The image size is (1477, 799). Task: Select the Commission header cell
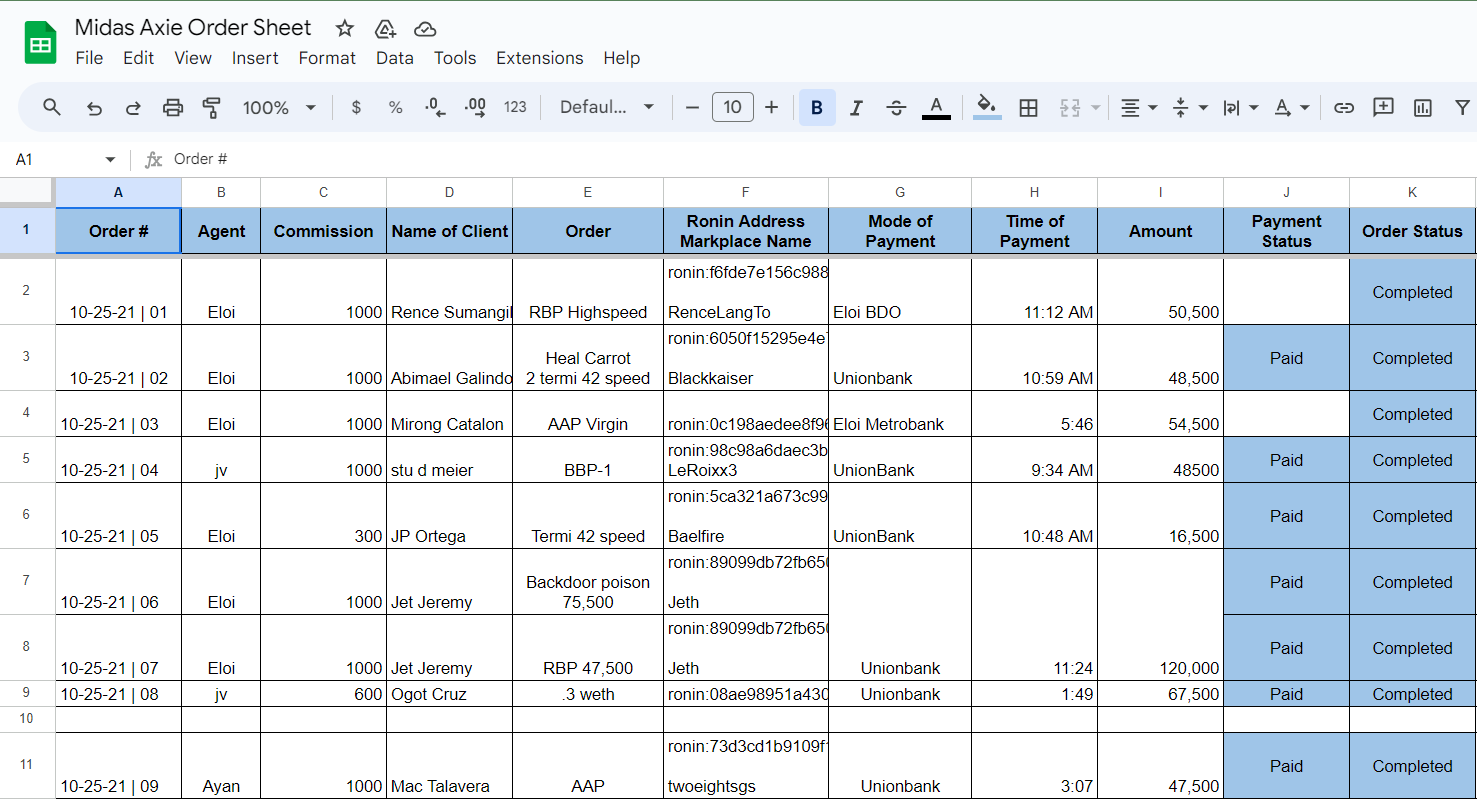323,231
